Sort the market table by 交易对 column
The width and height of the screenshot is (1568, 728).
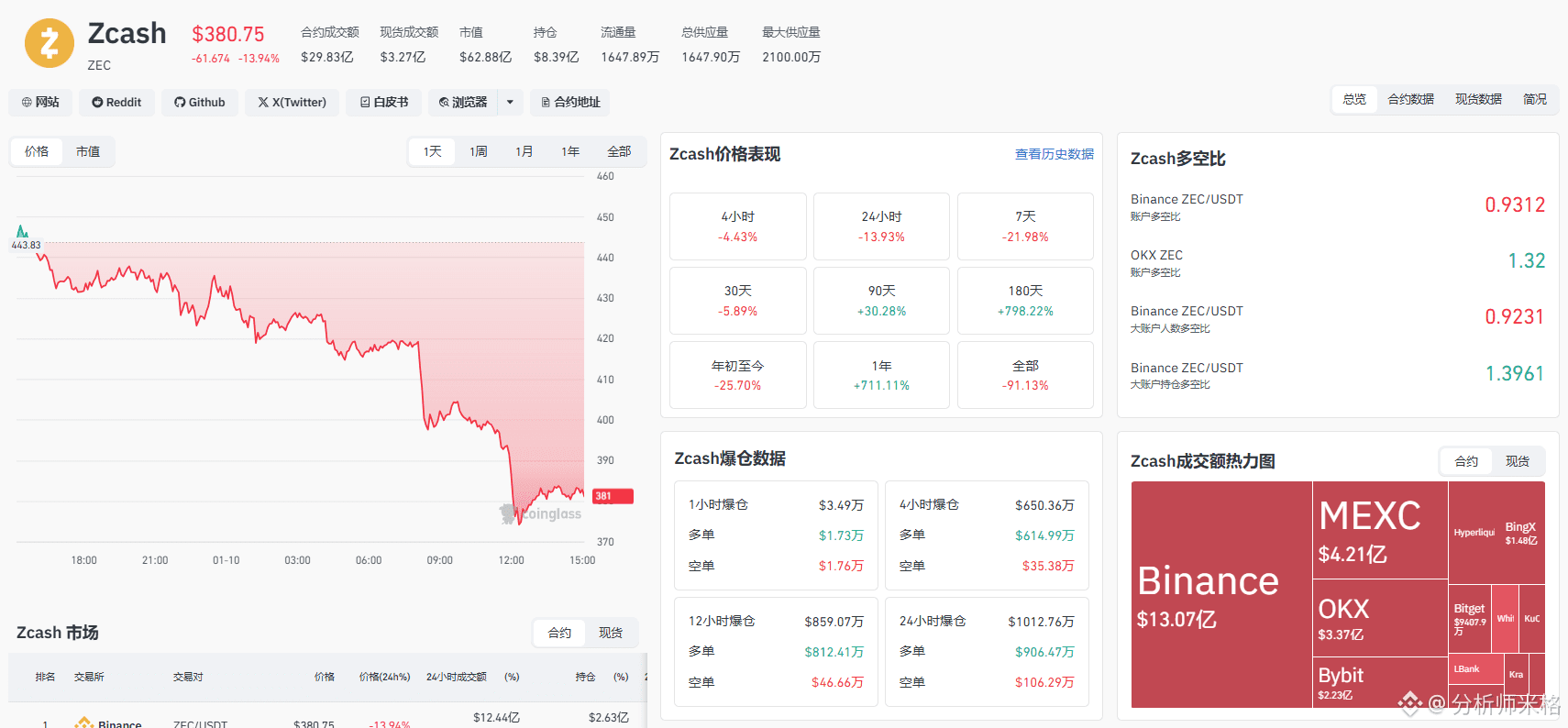tap(188, 677)
